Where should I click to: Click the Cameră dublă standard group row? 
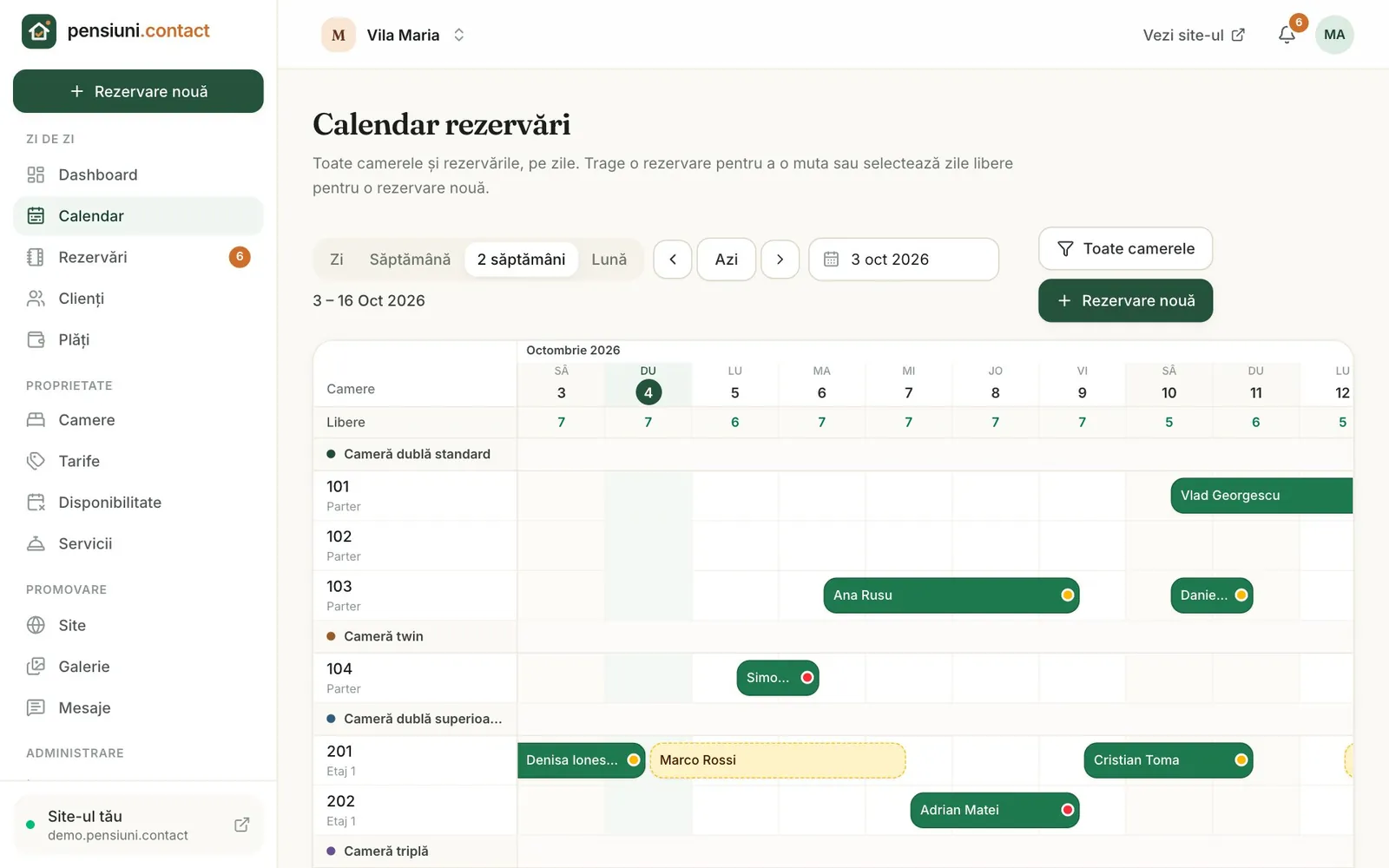415,454
